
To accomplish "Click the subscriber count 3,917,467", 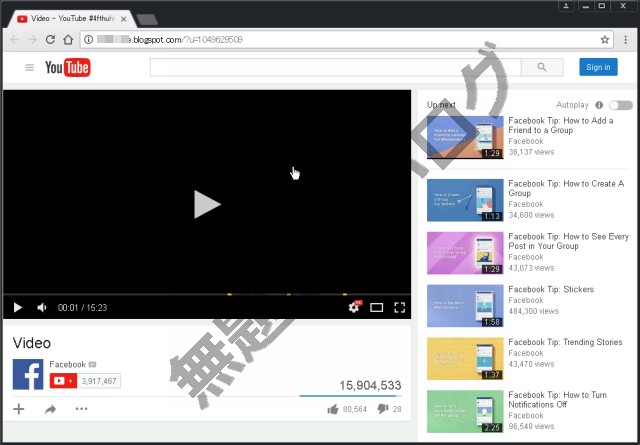I will pos(99,381).
